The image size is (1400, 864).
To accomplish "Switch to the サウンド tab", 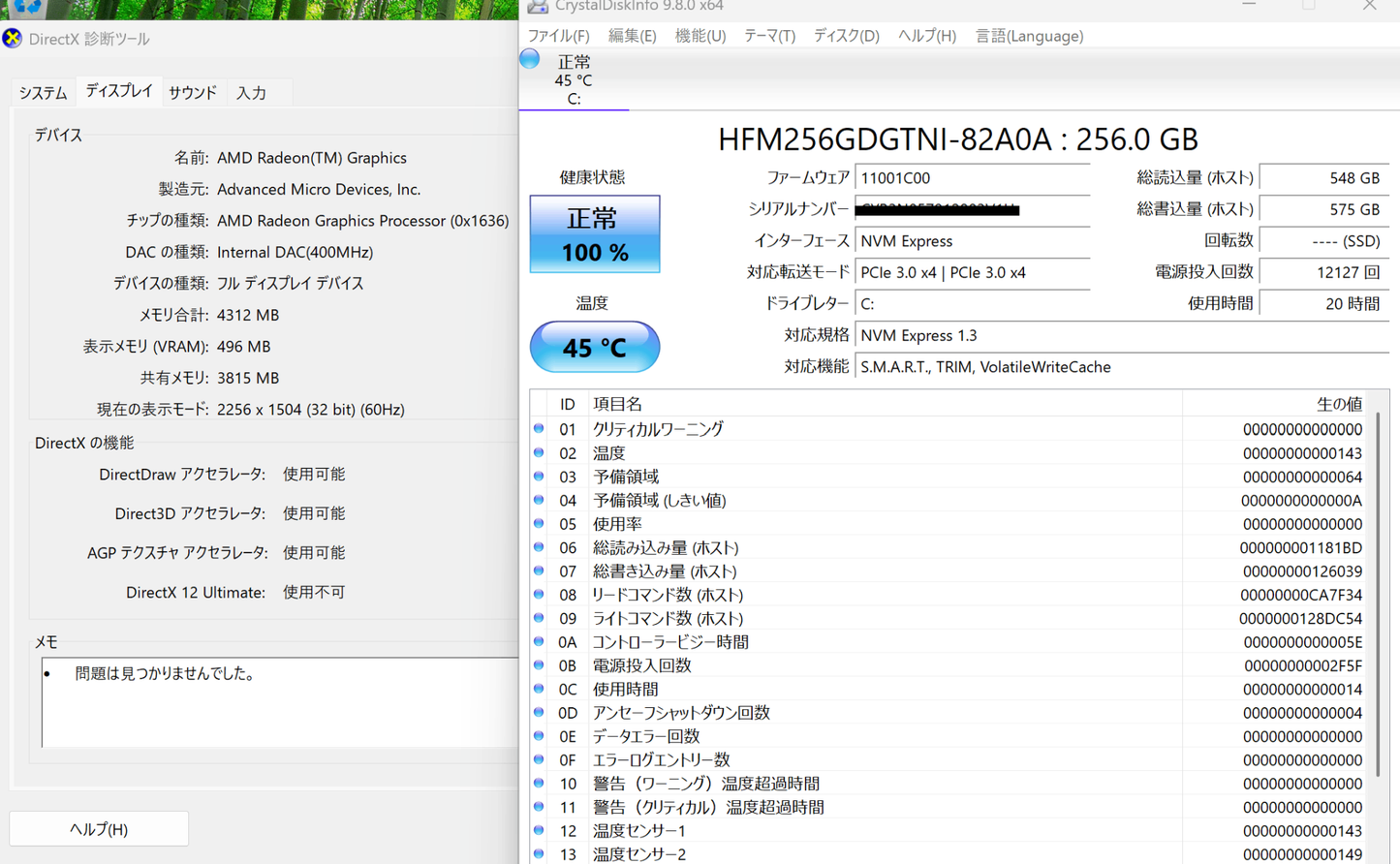I will (193, 93).
